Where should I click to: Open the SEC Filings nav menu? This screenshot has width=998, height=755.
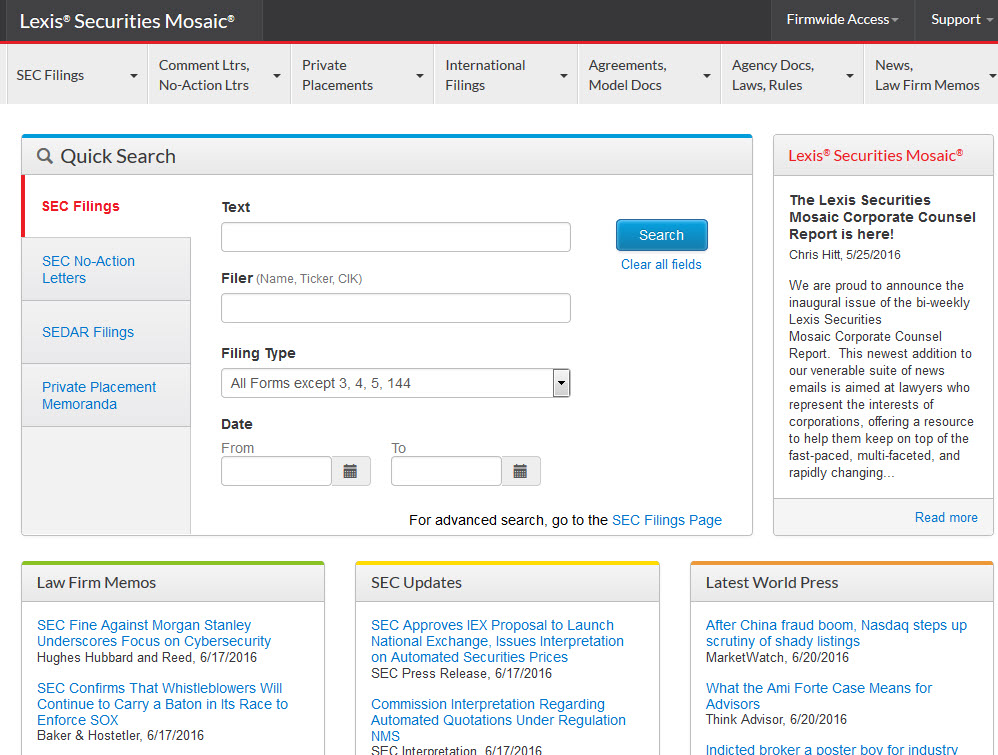76,75
